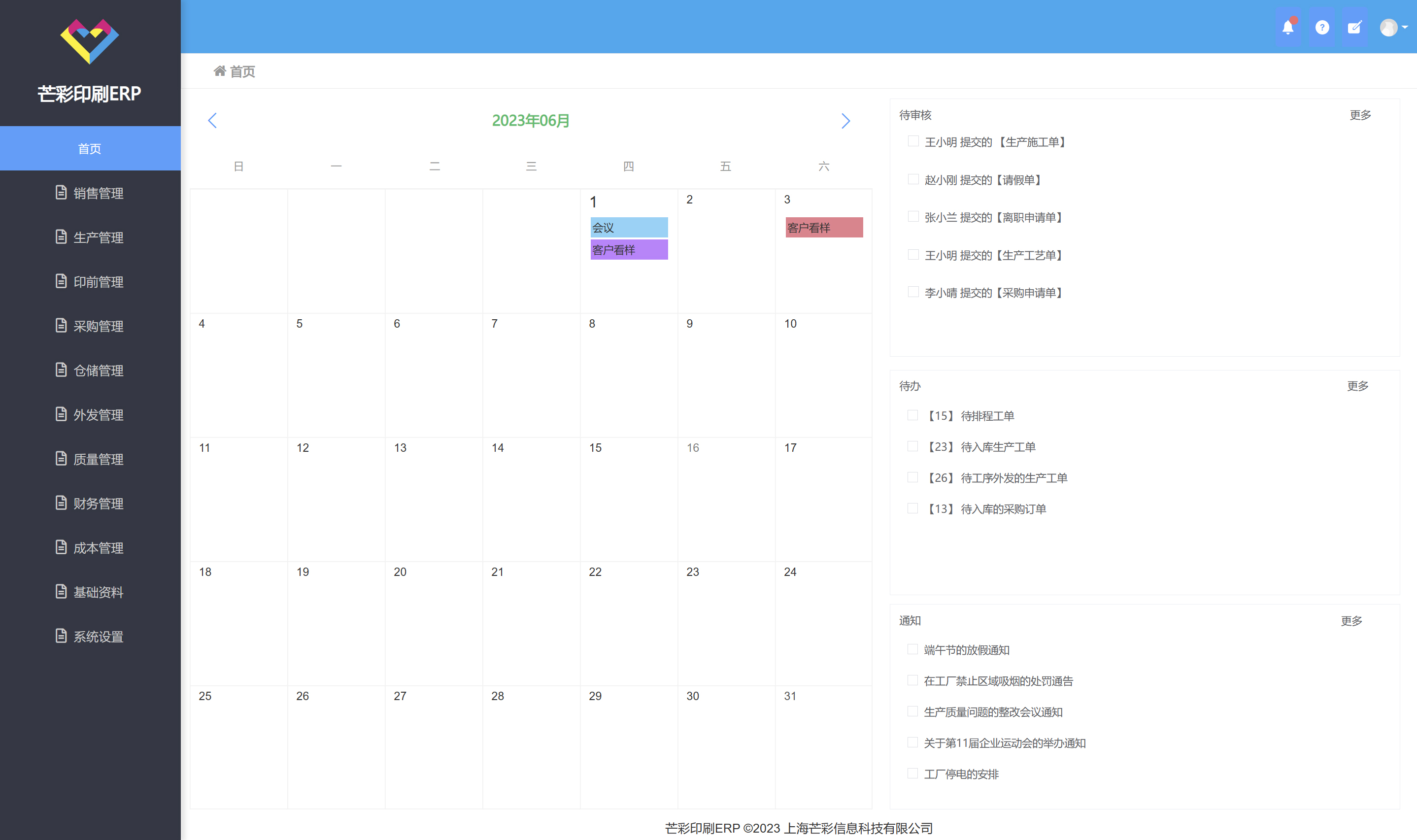Click the red 客户看样 event on June 3

click(823, 228)
